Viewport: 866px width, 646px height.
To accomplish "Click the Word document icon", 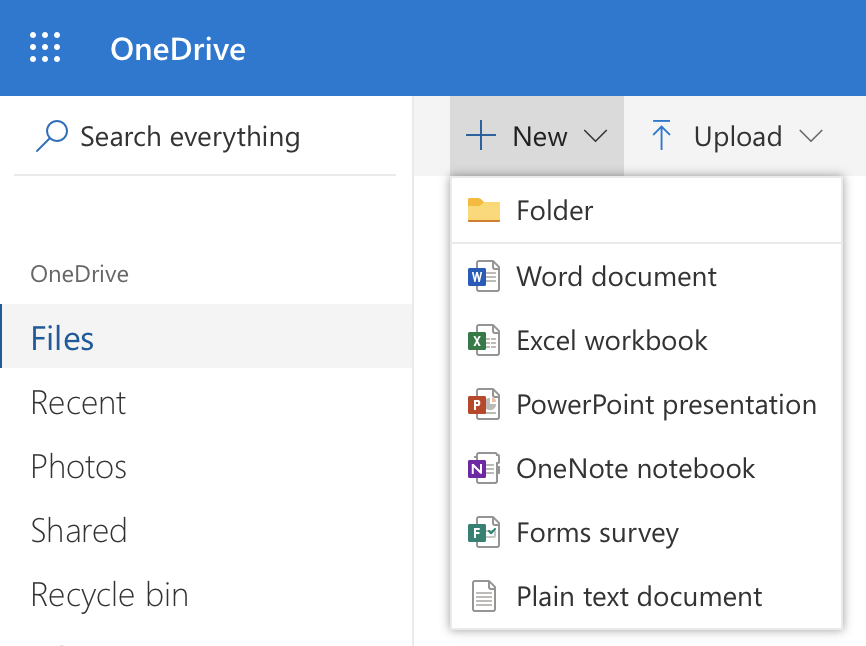I will [x=484, y=276].
